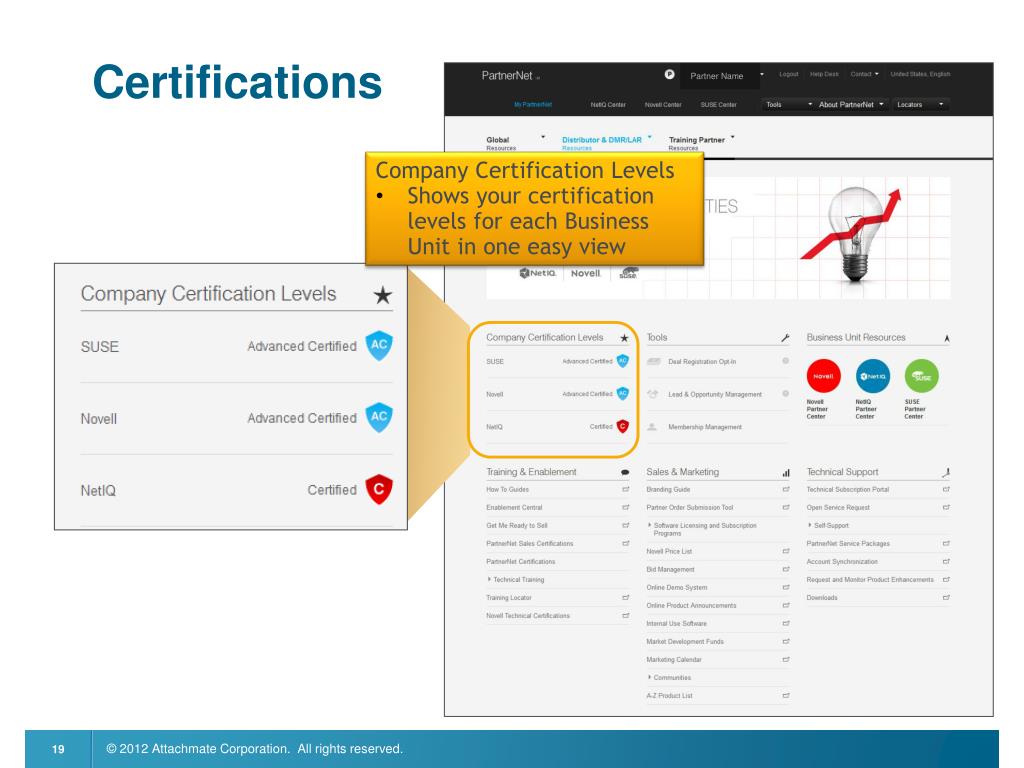The height and width of the screenshot is (768, 1024).
Task: Open the NetIQ Center menu item
Action: (x=608, y=104)
